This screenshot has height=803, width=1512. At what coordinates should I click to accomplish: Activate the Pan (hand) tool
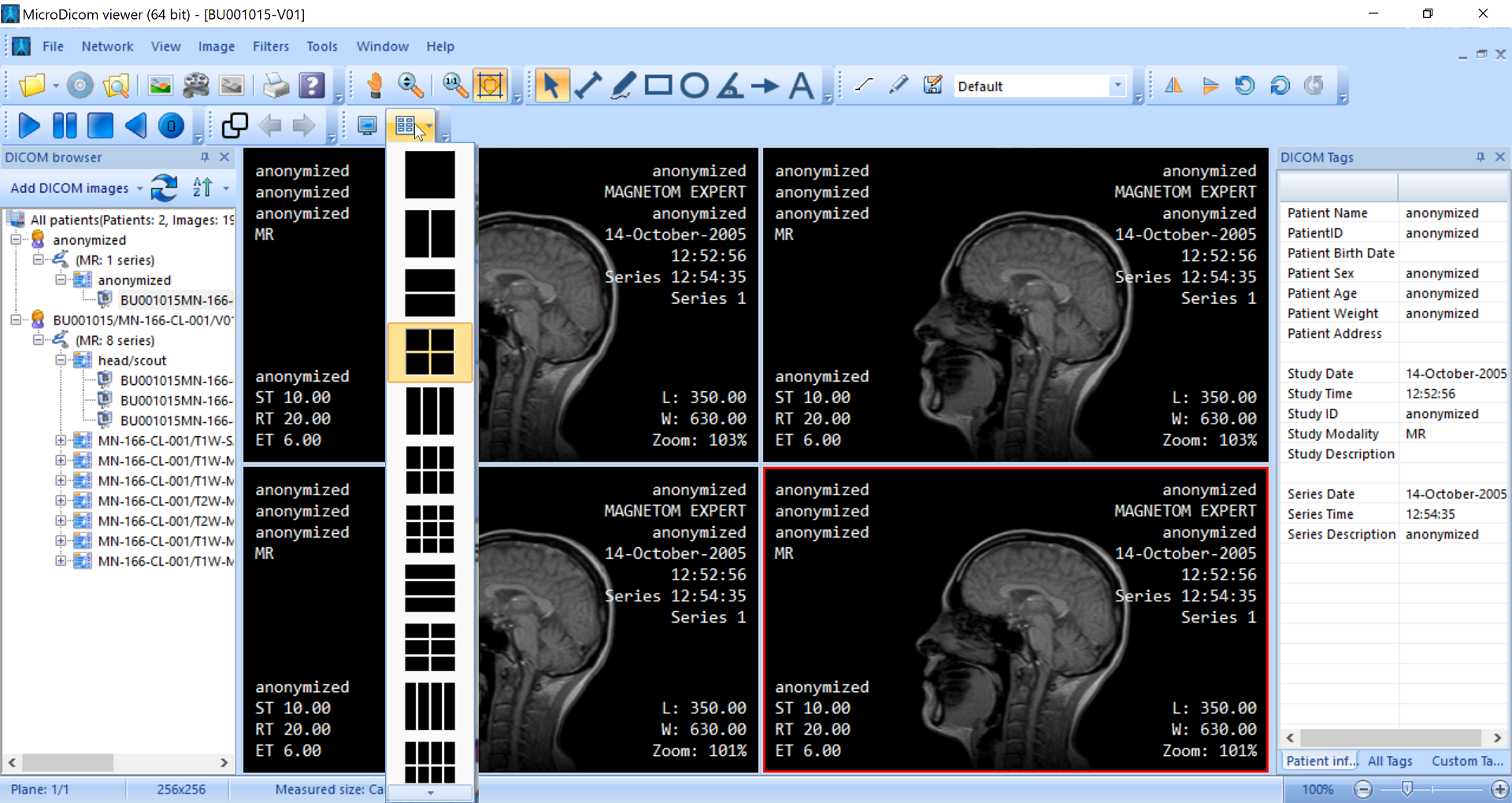point(374,85)
